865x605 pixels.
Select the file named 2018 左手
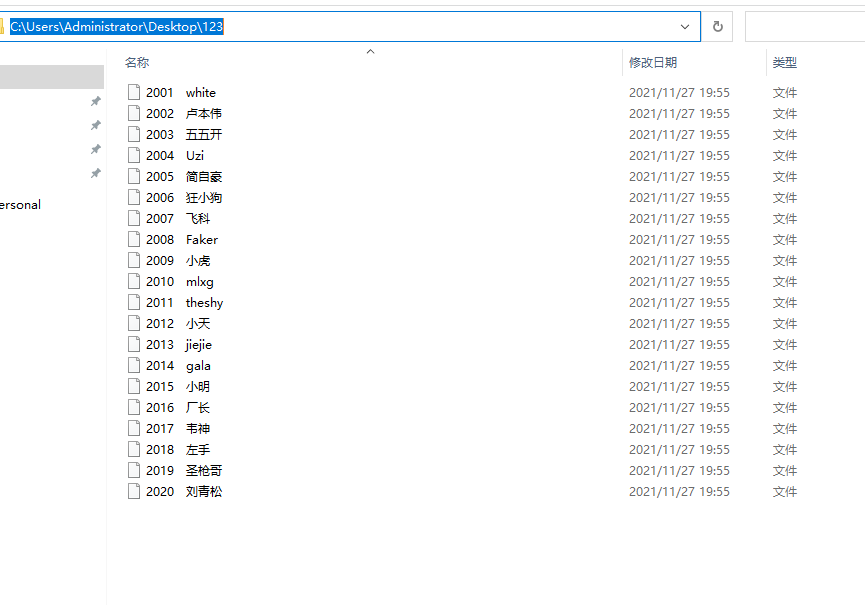178,449
